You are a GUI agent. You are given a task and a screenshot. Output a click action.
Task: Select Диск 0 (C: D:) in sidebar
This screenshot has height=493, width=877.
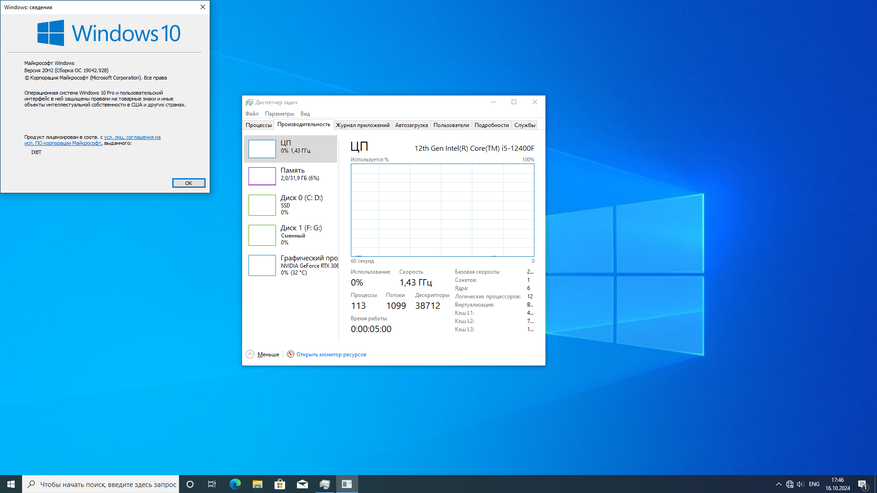[x=290, y=204]
